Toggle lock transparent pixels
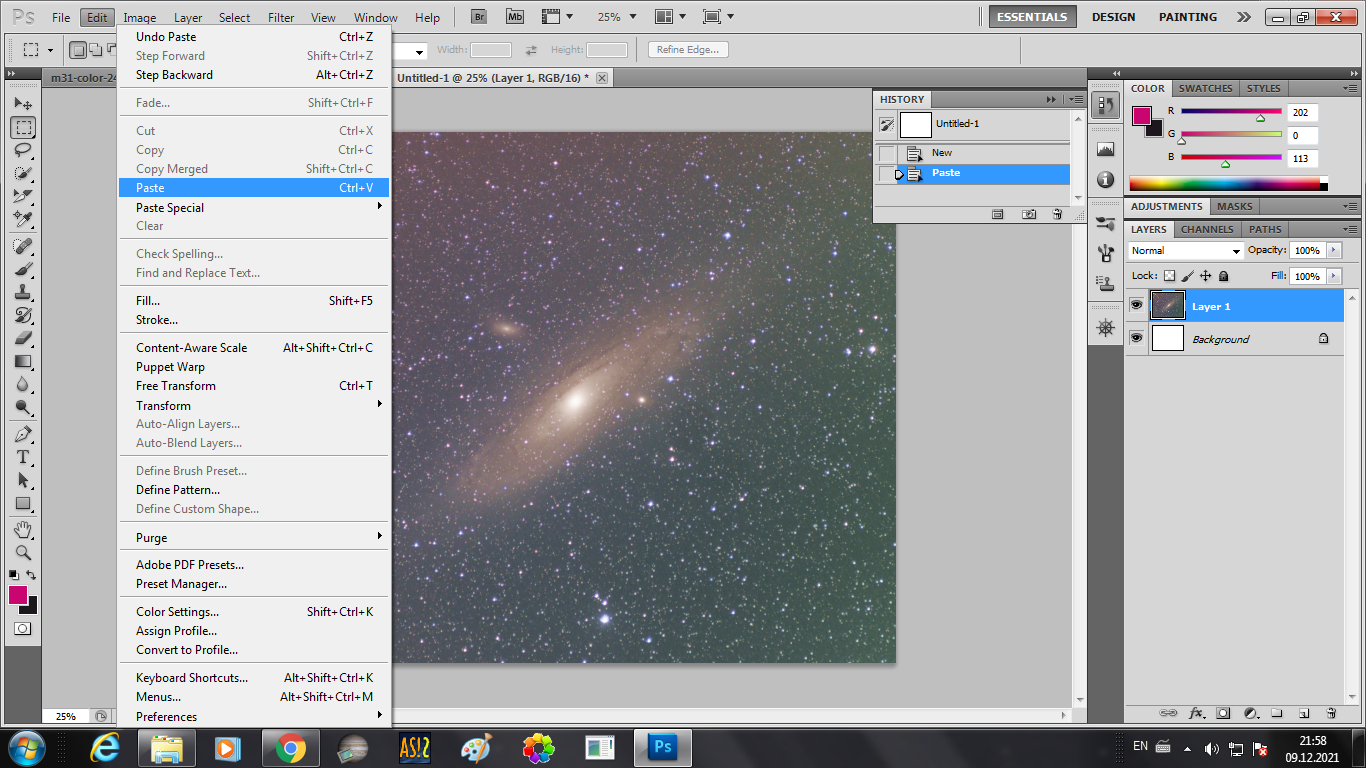This screenshot has width=1366, height=768. click(x=1169, y=276)
